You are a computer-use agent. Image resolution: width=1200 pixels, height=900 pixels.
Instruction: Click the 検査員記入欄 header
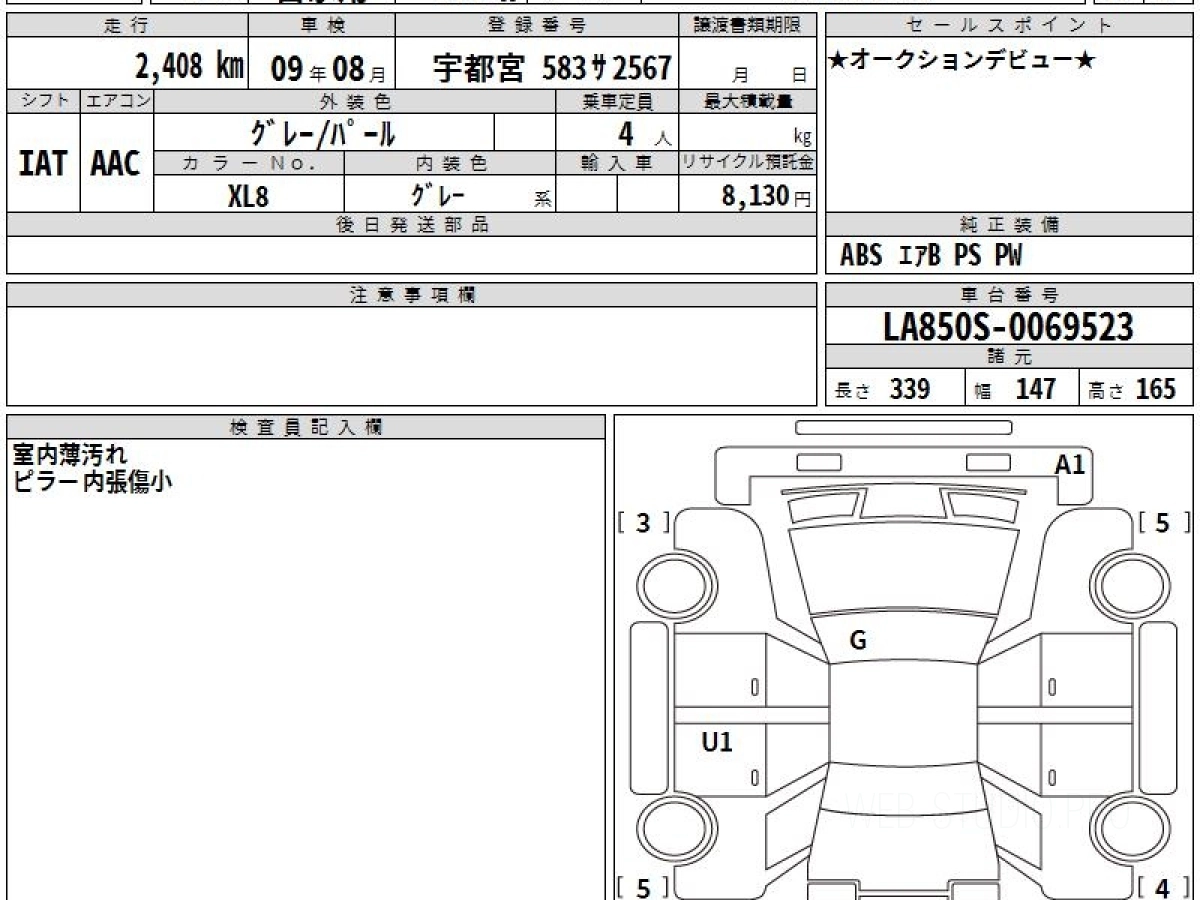point(306,427)
